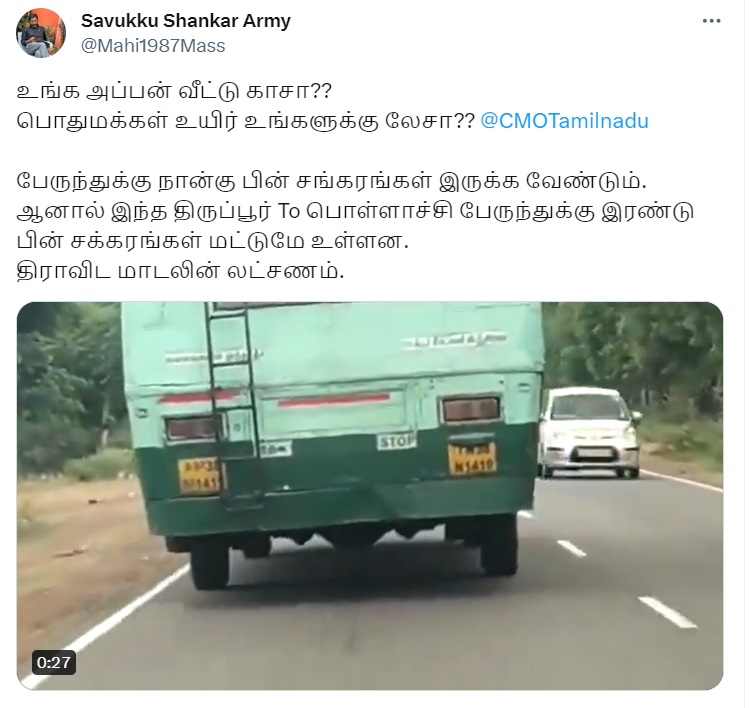
Task: Open the Savukku Shankar Army profile avatar
Action: click(41, 33)
